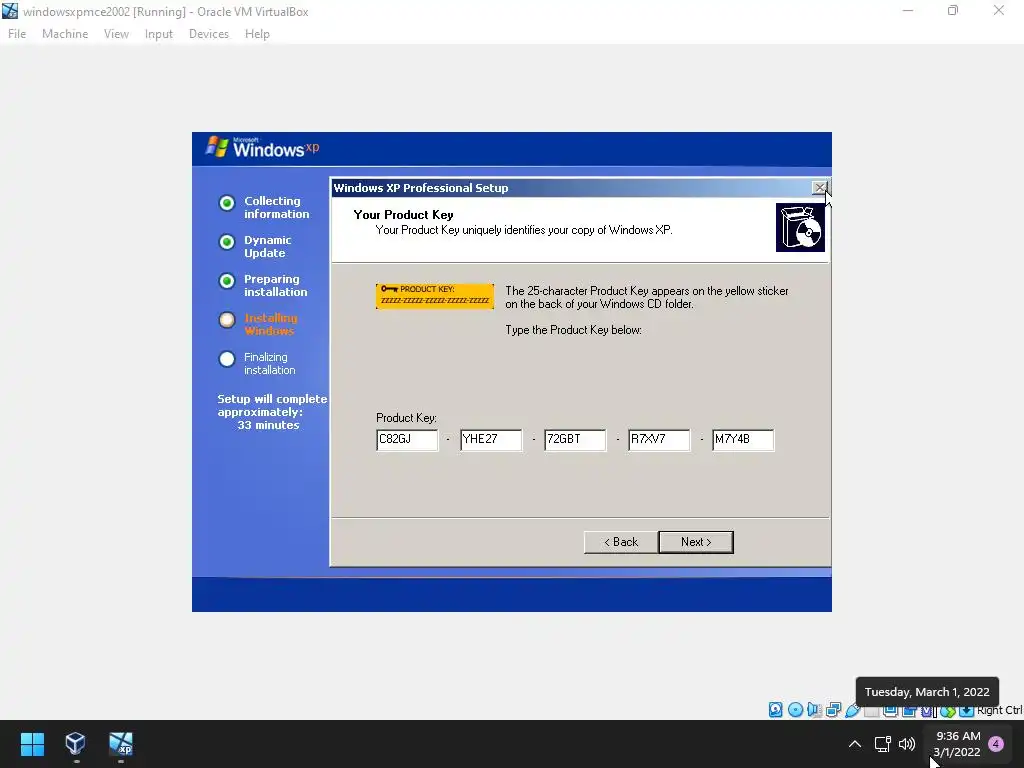Open the Help menu
Screen dimensions: 1024x768
tap(257, 34)
